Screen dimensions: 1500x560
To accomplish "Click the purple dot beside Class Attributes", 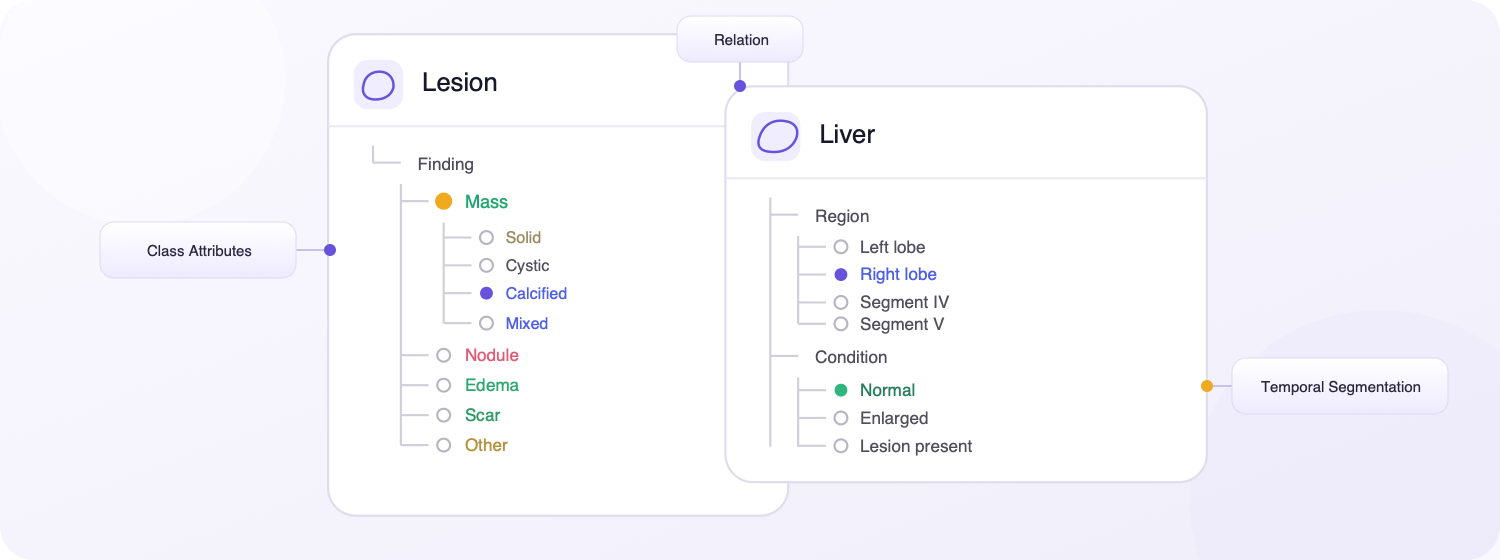I will pyautogui.click(x=330, y=250).
